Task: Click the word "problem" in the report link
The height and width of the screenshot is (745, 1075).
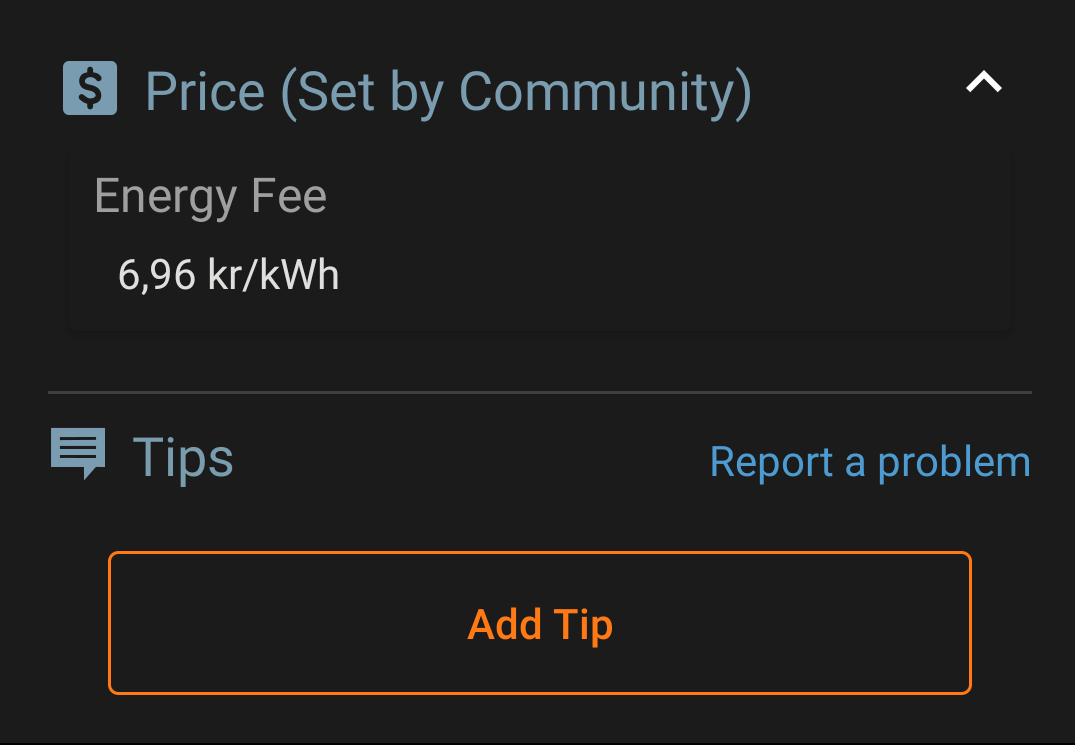Action: (953, 462)
